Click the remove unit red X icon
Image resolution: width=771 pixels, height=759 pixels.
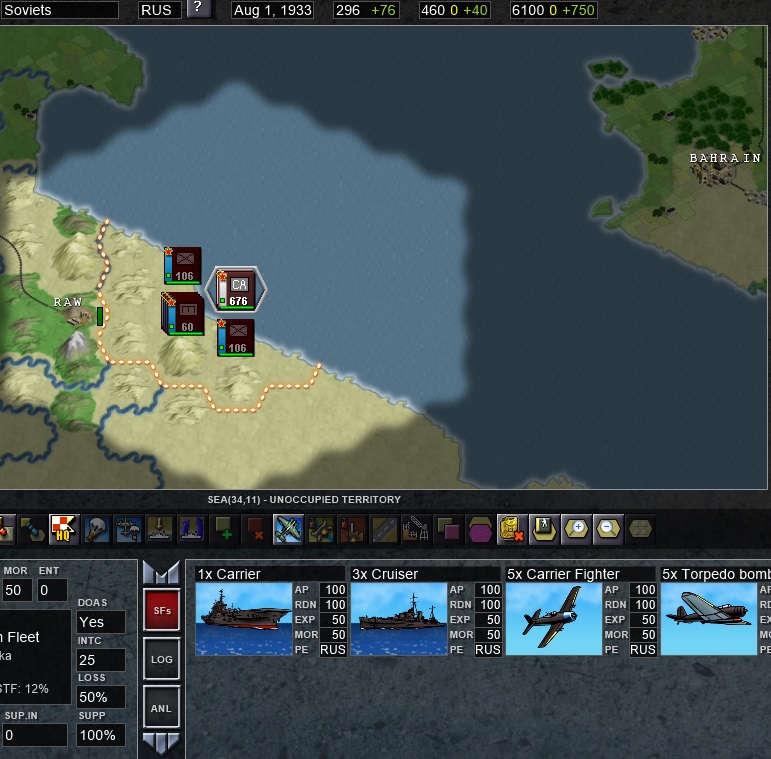pos(256,529)
